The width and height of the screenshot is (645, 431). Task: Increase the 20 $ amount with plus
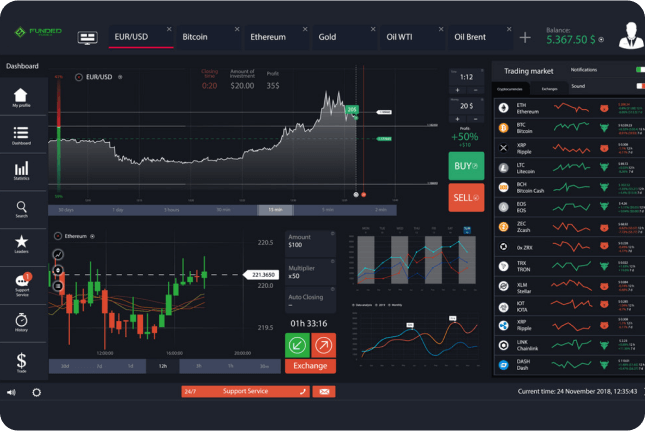pyautogui.click(x=457, y=119)
